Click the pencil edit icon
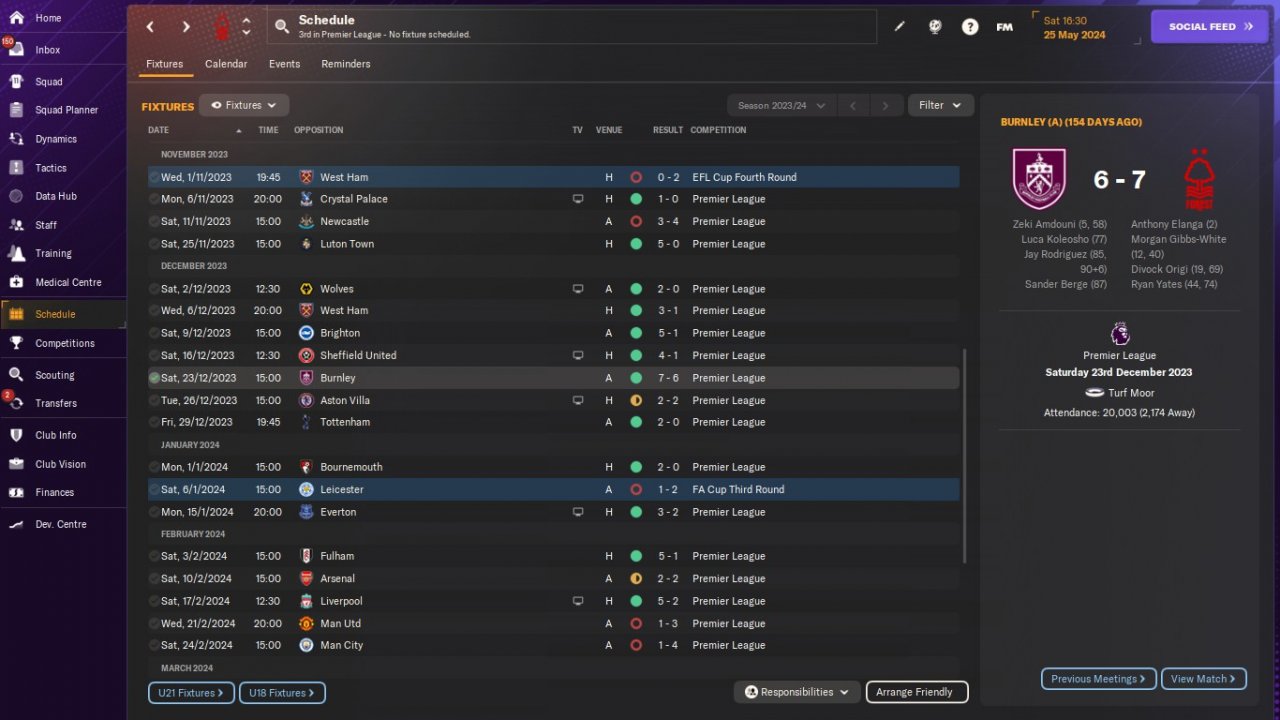Screen dimensions: 1280x720 899,27
